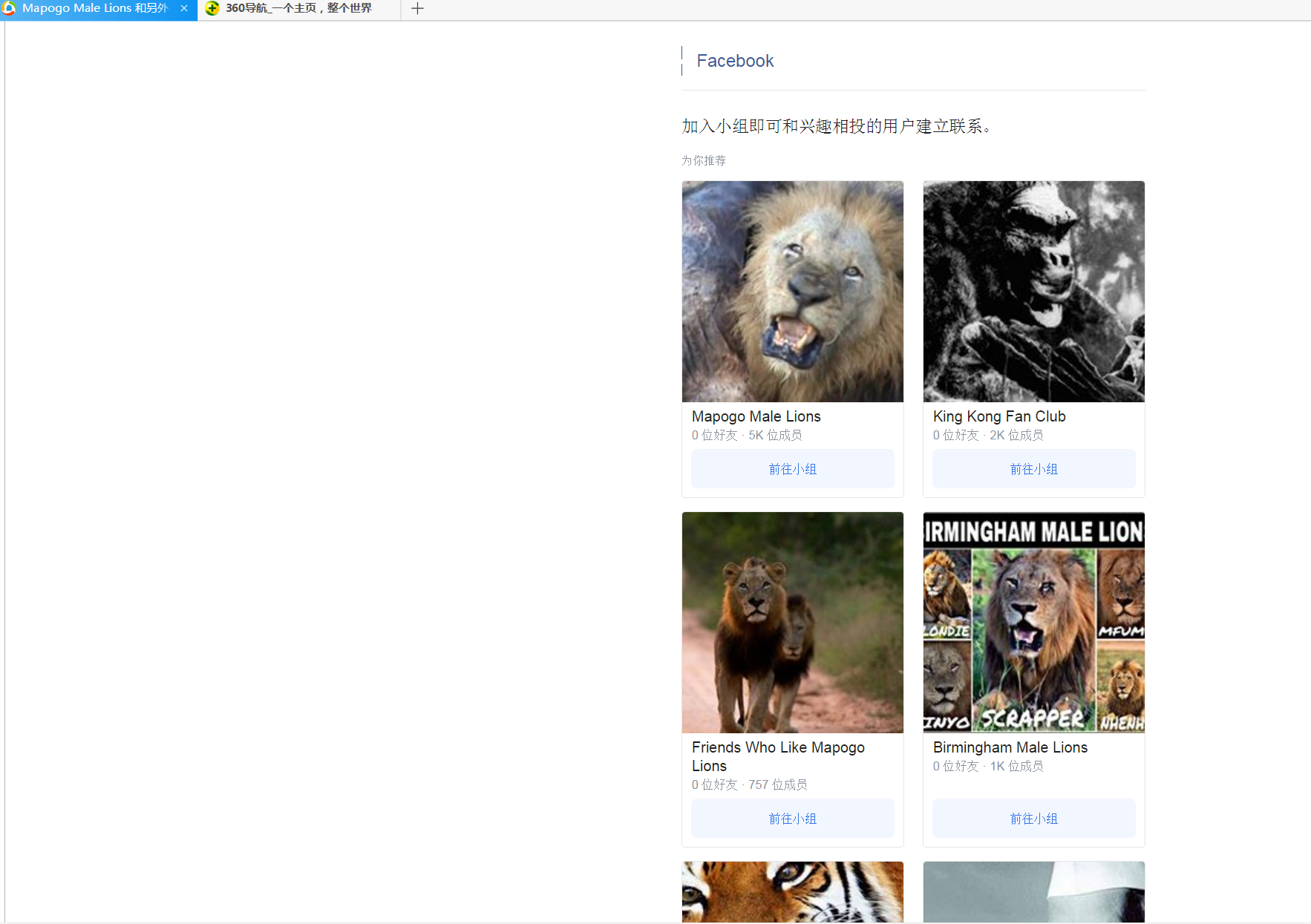Open the Birmingham Male Lions collage image

coord(1034,623)
